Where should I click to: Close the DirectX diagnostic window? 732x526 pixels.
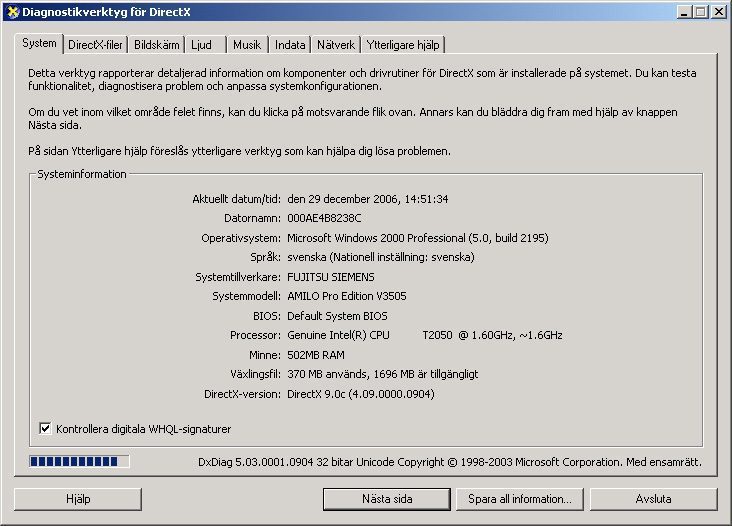pos(718,12)
